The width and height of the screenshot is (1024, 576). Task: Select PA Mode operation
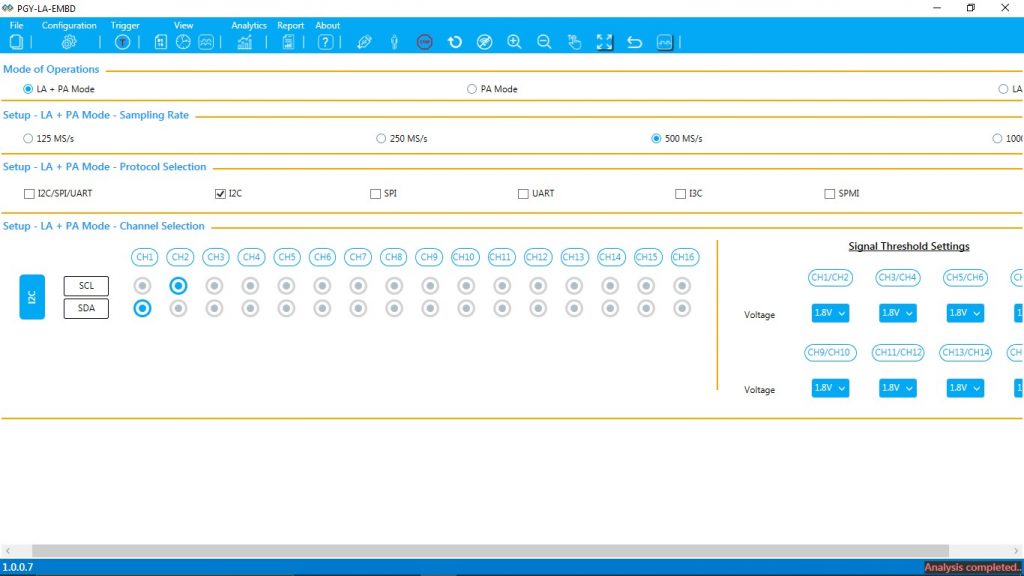tap(470, 88)
